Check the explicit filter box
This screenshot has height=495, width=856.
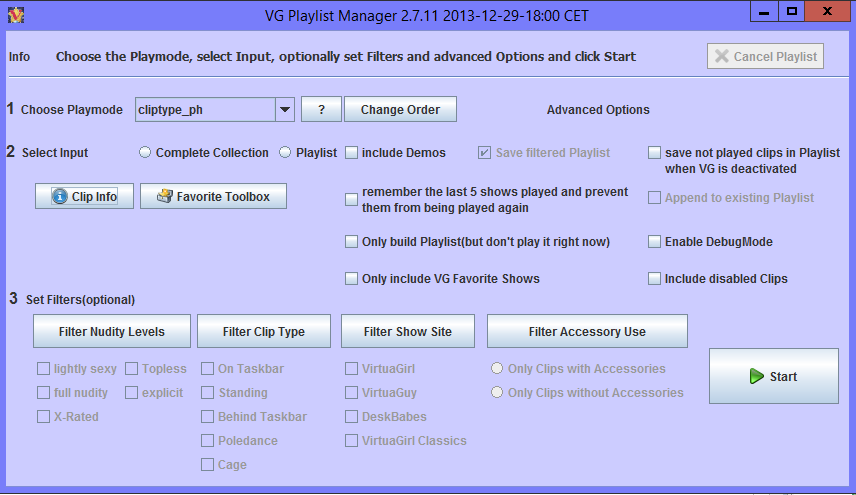[x=132, y=393]
